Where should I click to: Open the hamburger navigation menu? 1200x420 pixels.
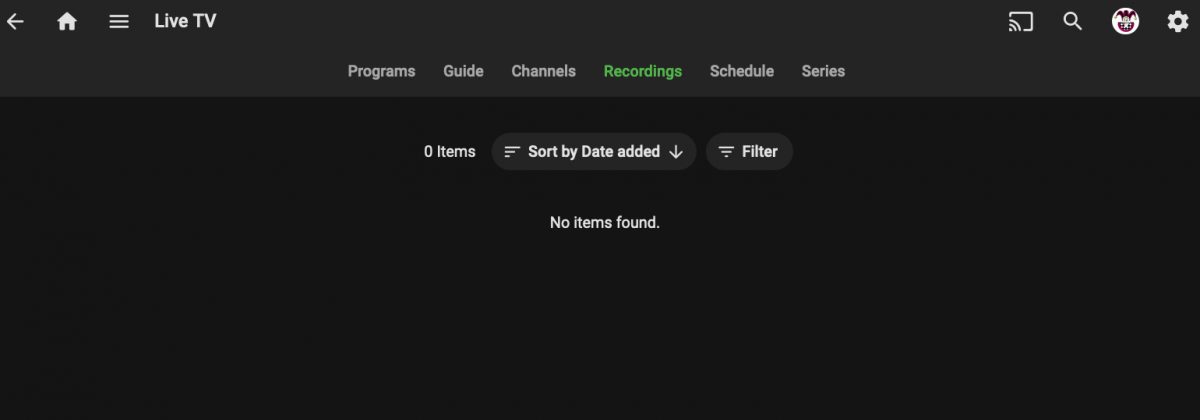pos(119,21)
